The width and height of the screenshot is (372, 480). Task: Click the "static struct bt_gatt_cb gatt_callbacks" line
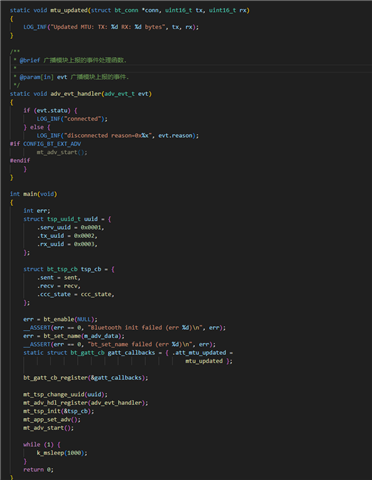point(128,353)
